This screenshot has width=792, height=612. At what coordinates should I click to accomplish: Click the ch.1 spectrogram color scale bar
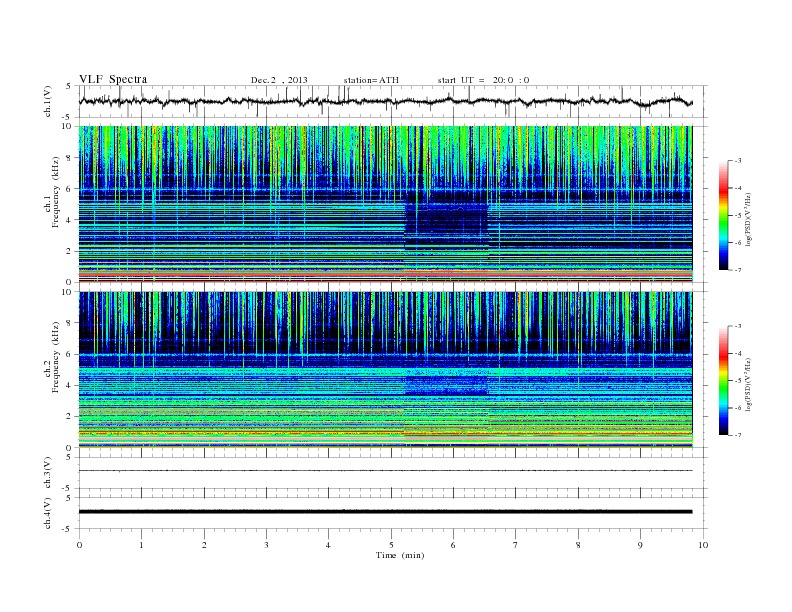pos(723,216)
